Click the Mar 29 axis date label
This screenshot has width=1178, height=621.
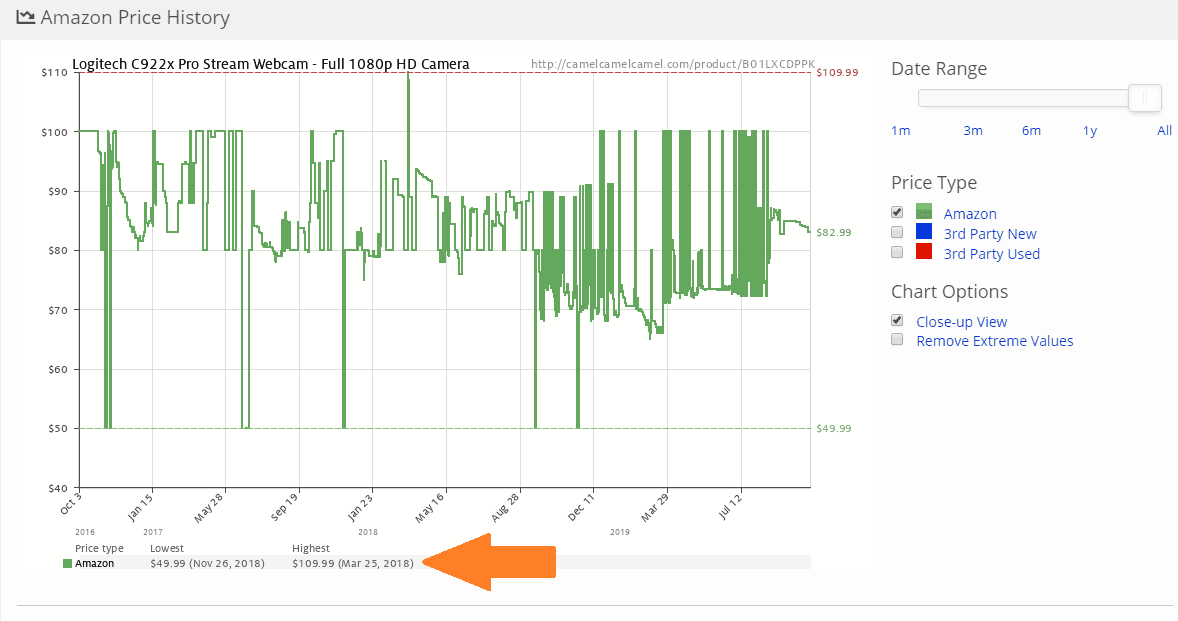pos(654,507)
